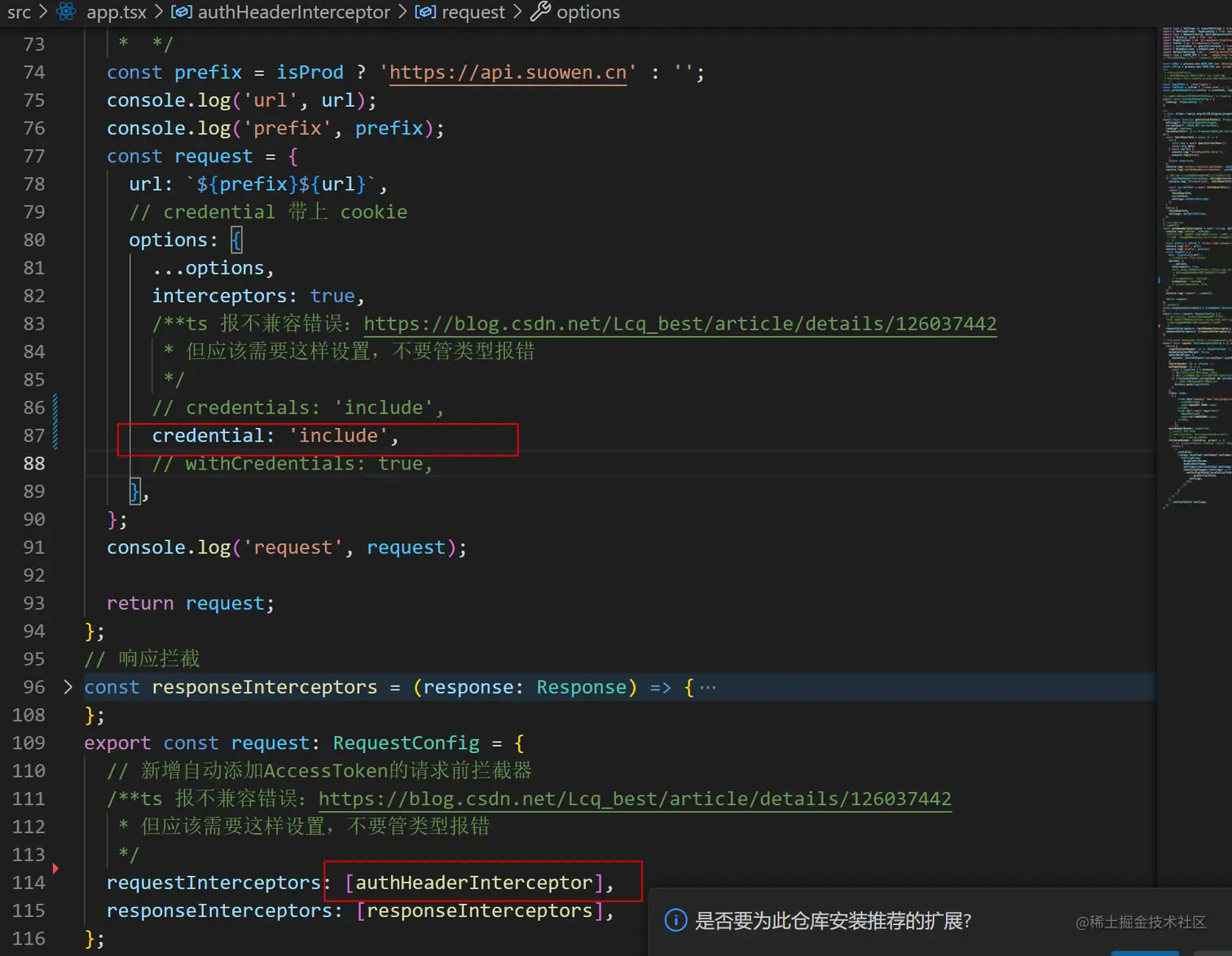
Task: Expand the folded responseInterceptors function at line 96
Action: click(x=68, y=687)
